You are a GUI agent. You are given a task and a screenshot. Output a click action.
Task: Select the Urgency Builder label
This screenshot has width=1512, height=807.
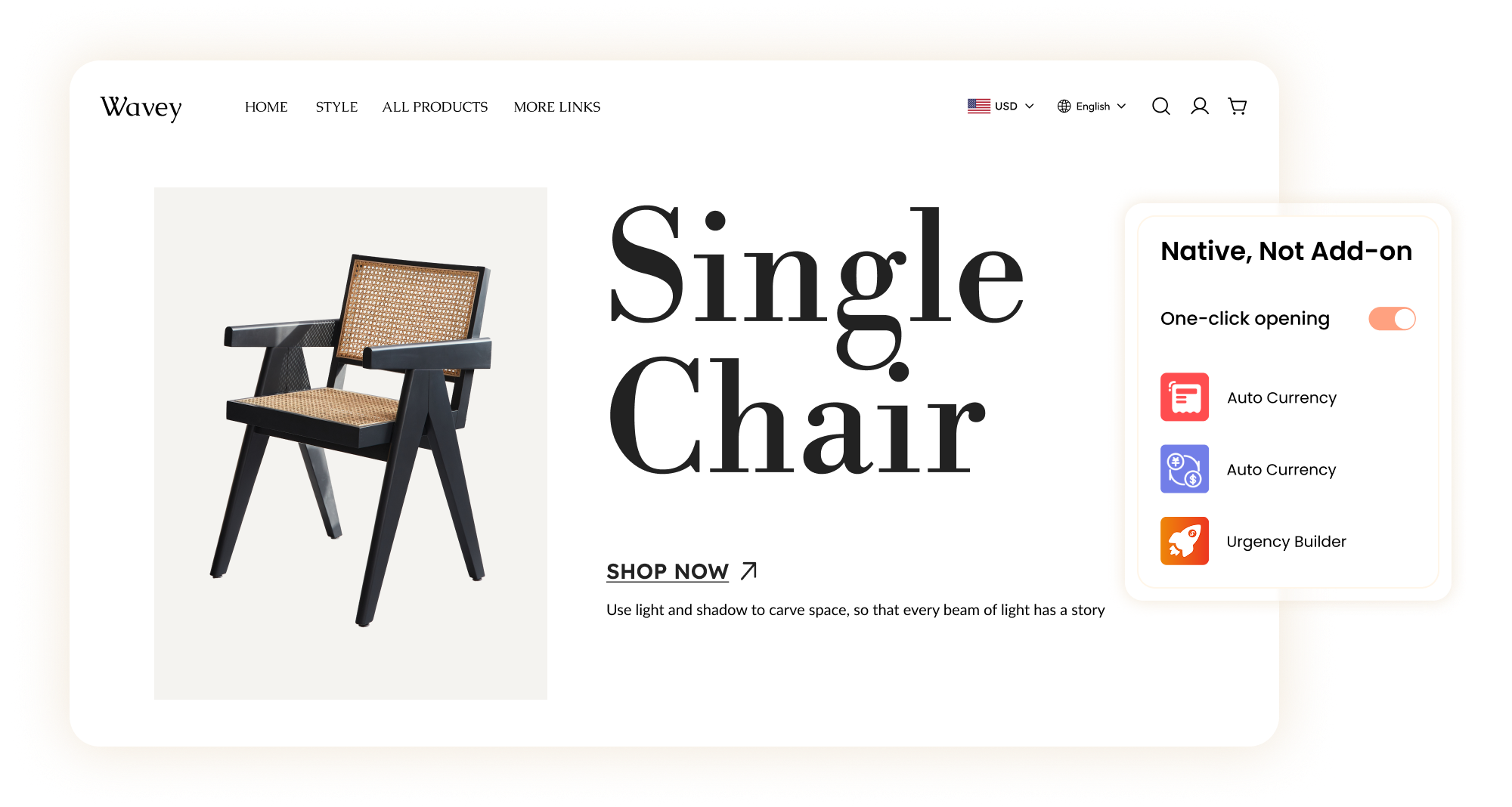pyautogui.click(x=1286, y=542)
